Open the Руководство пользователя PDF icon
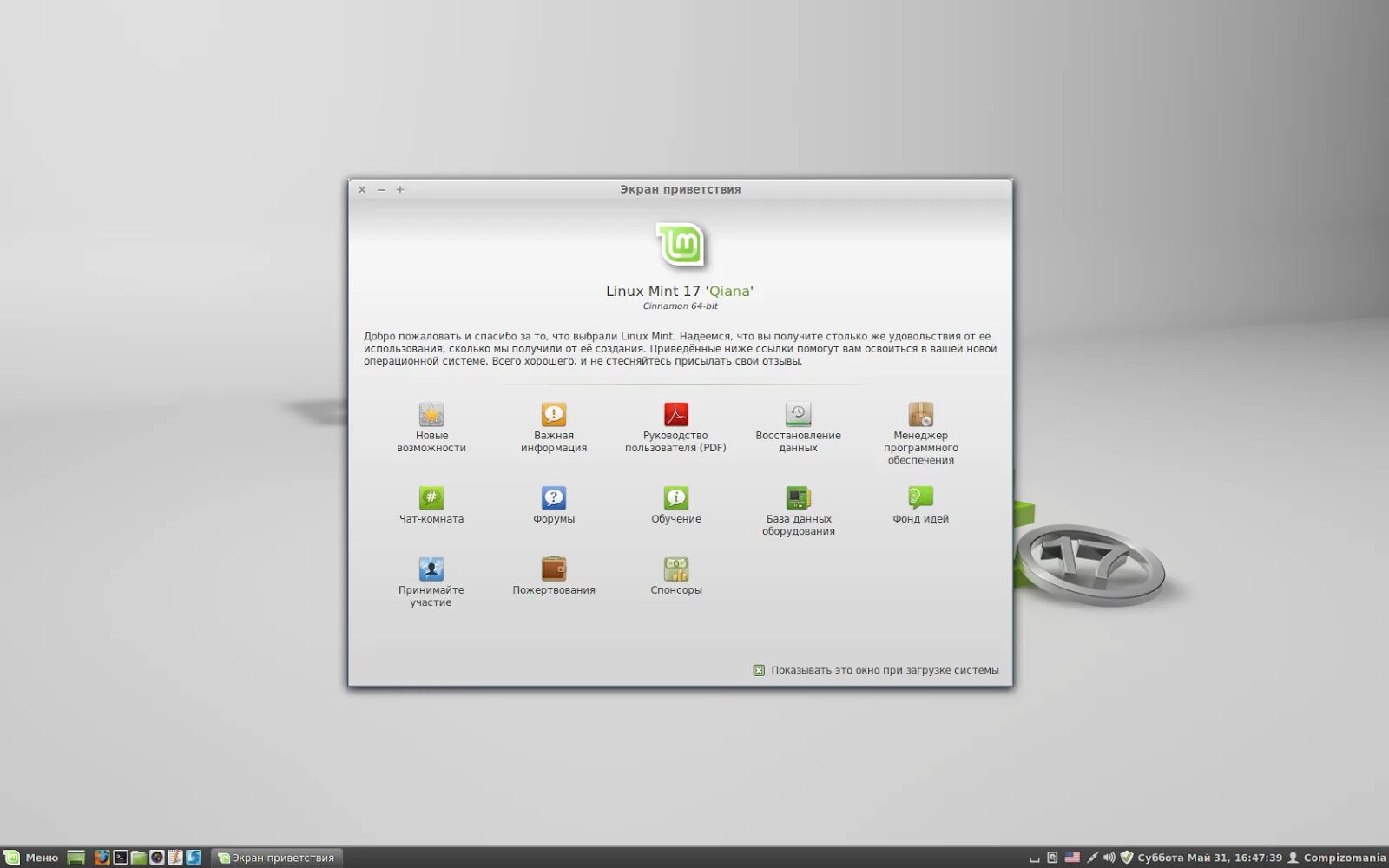 (676, 415)
